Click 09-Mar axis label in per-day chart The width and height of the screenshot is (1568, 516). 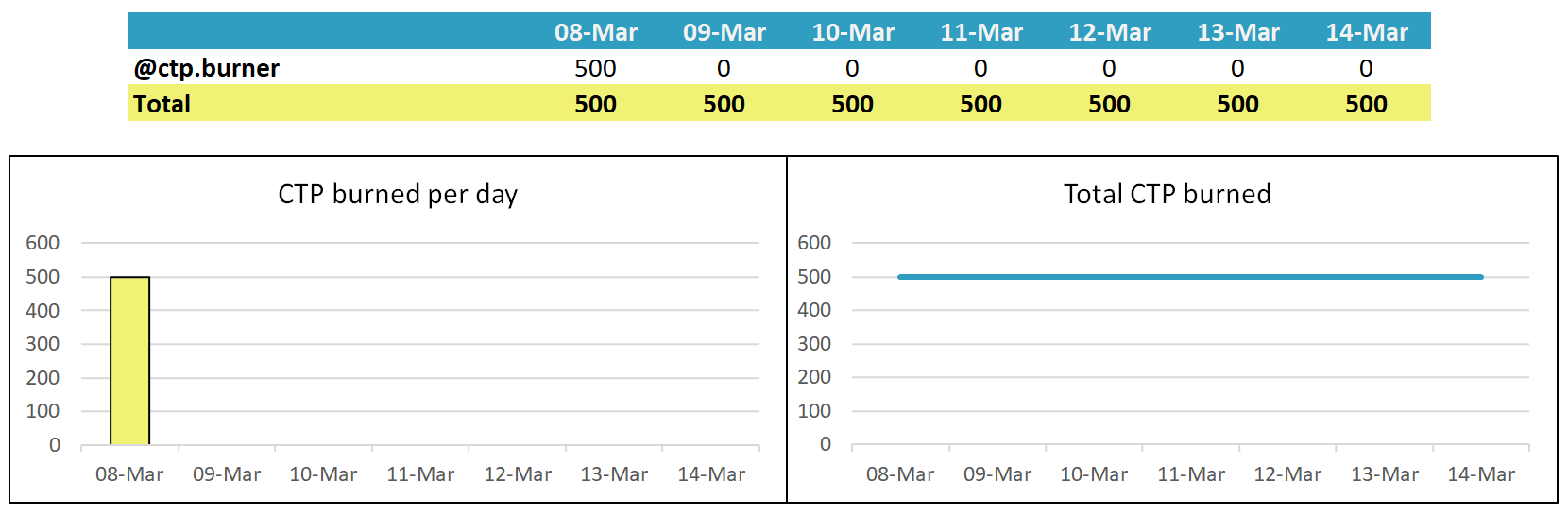tap(227, 474)
